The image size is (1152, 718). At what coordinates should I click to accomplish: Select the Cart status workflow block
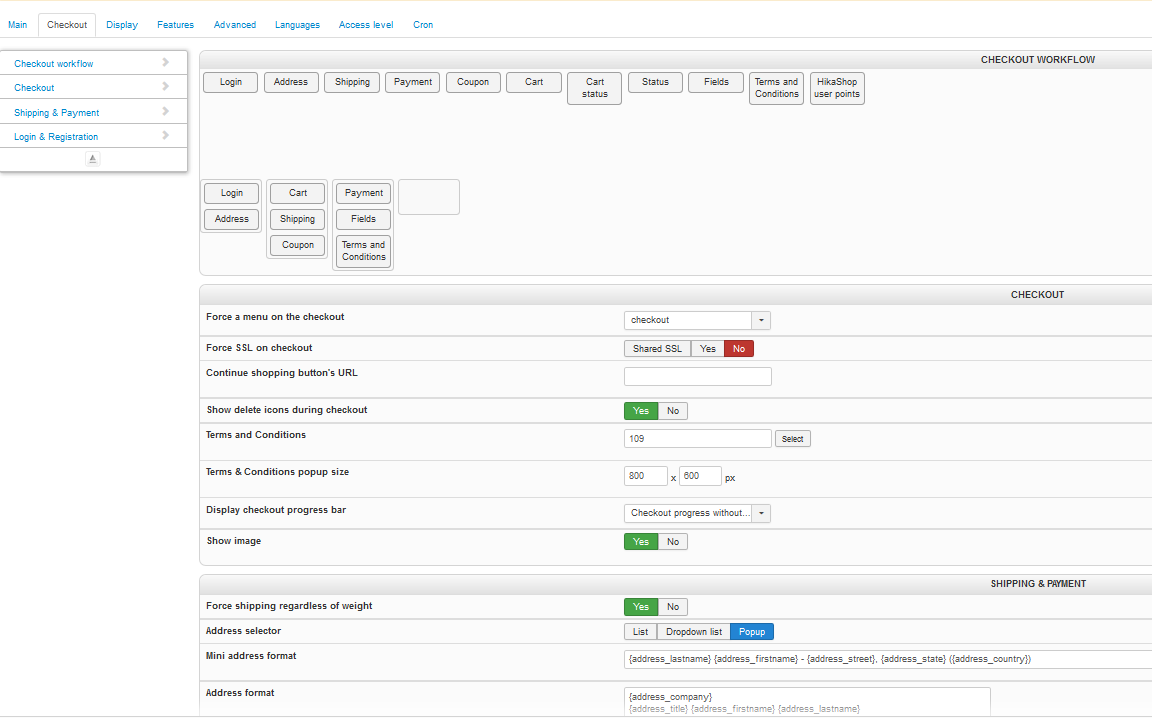point(594,88)
